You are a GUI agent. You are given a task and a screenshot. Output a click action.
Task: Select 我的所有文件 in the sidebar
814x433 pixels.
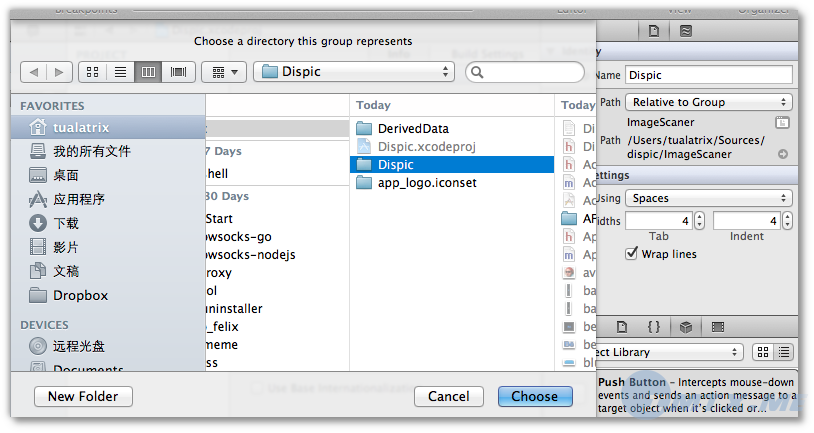click(108, 151)
